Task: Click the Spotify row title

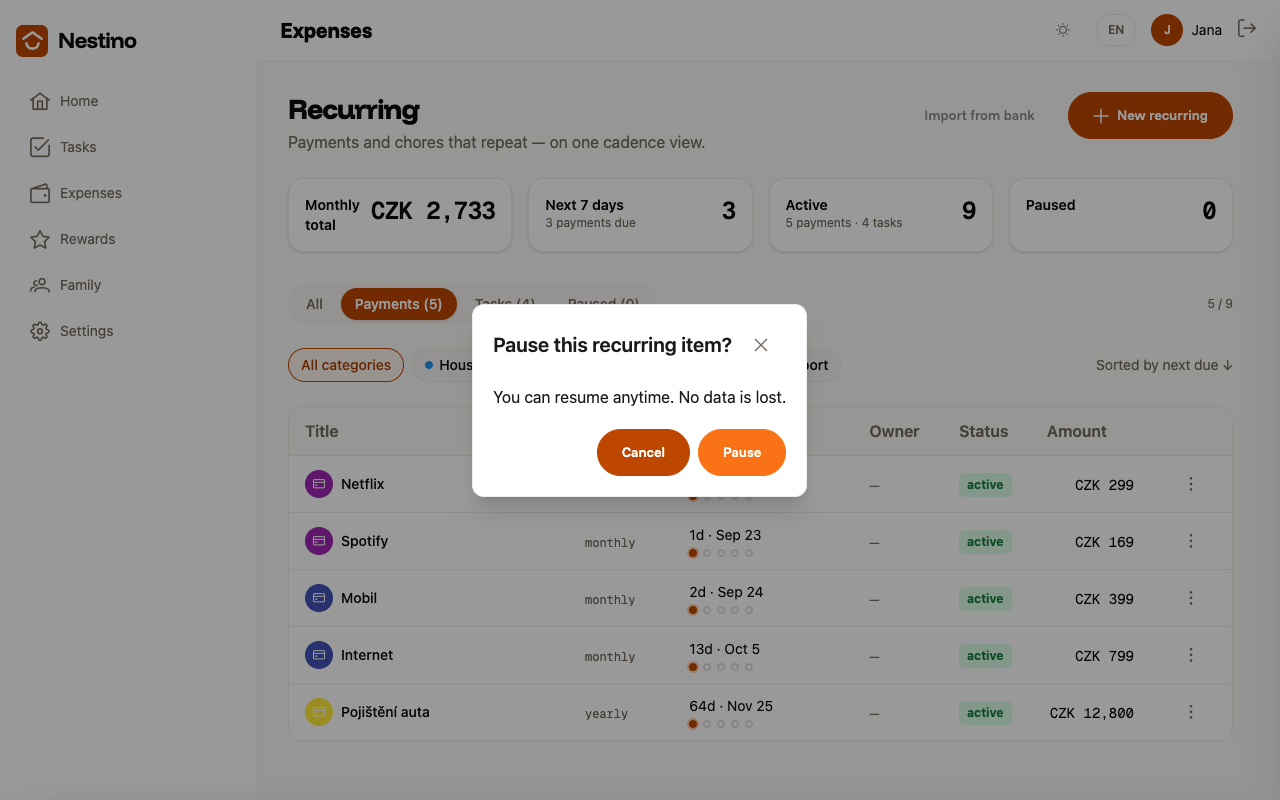Action: tap(364, 541)
